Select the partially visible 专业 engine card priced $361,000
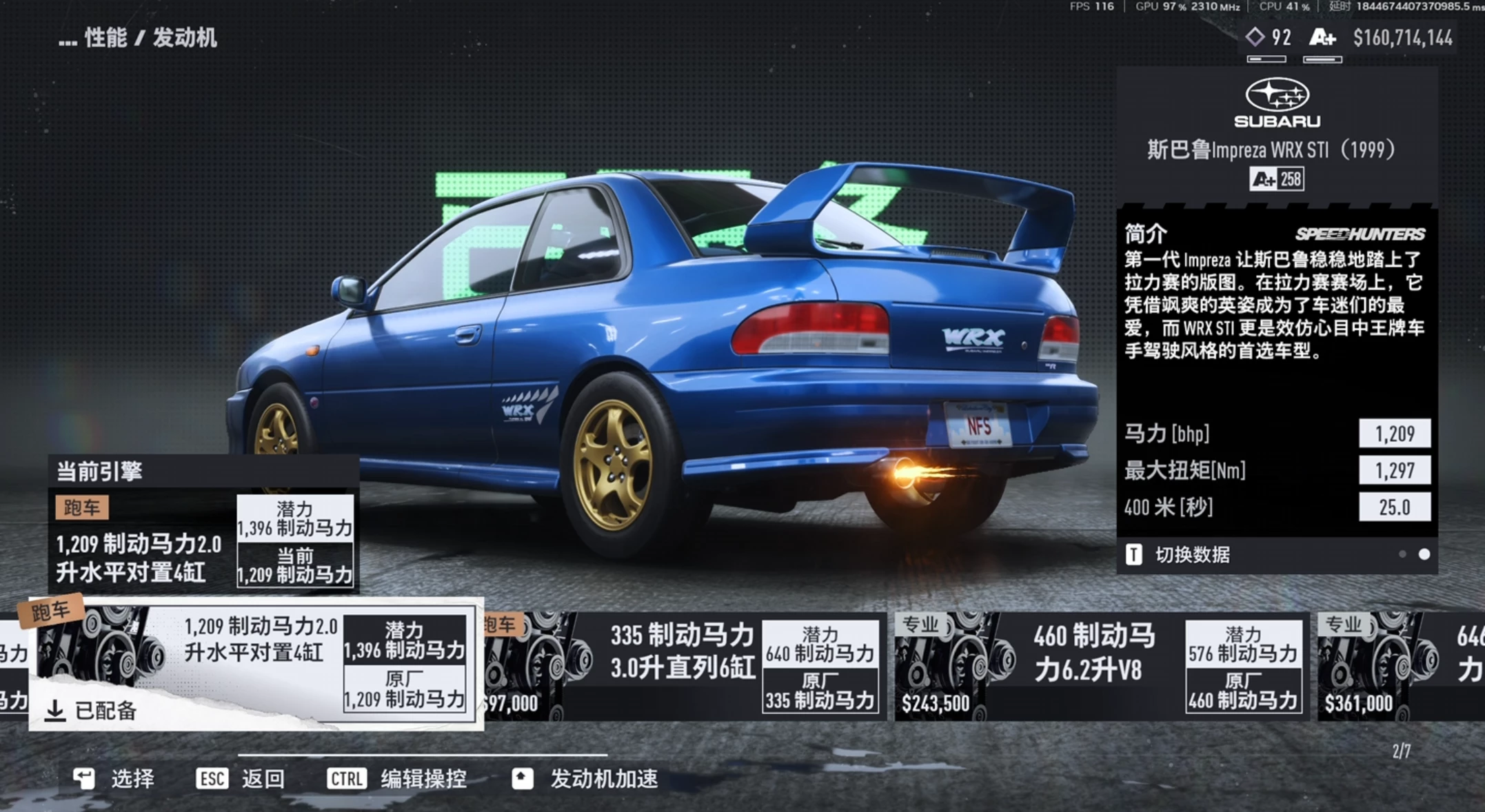The image size is (1485, 812). point(1401,667)
